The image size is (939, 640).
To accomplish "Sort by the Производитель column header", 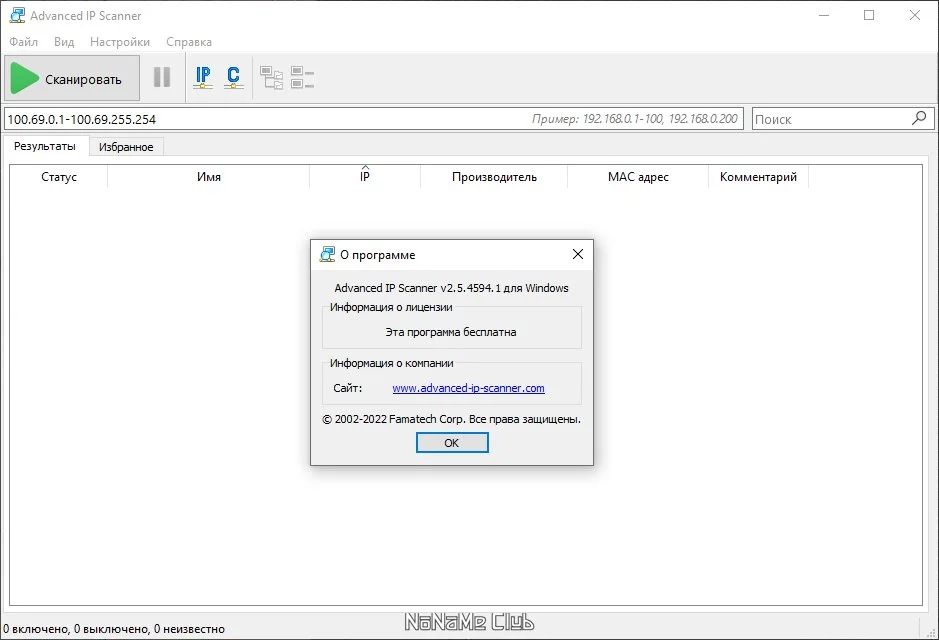I will pyautogui.click(x=494, y=177).
